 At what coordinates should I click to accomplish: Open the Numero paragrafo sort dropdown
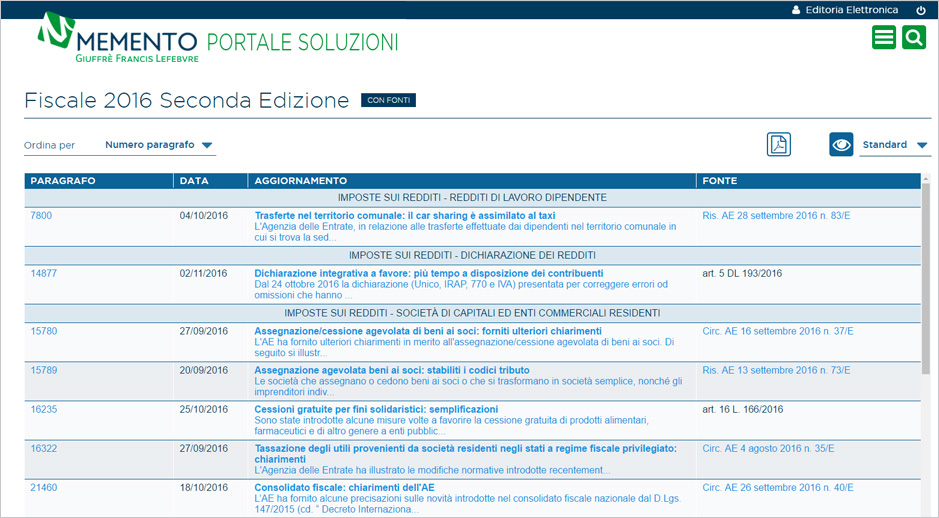(x=159, y=145)
